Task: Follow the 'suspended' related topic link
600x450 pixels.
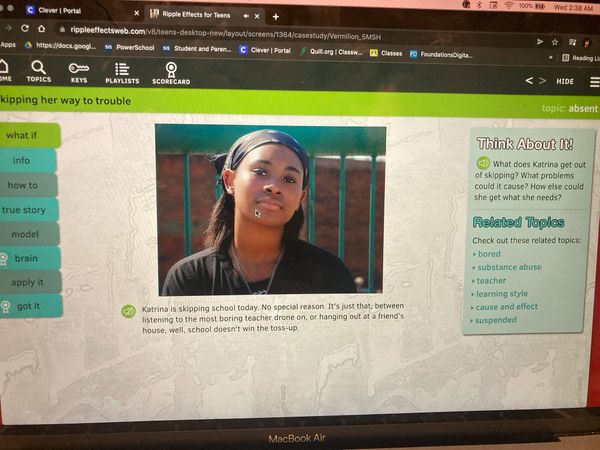Action: point(497,320)
